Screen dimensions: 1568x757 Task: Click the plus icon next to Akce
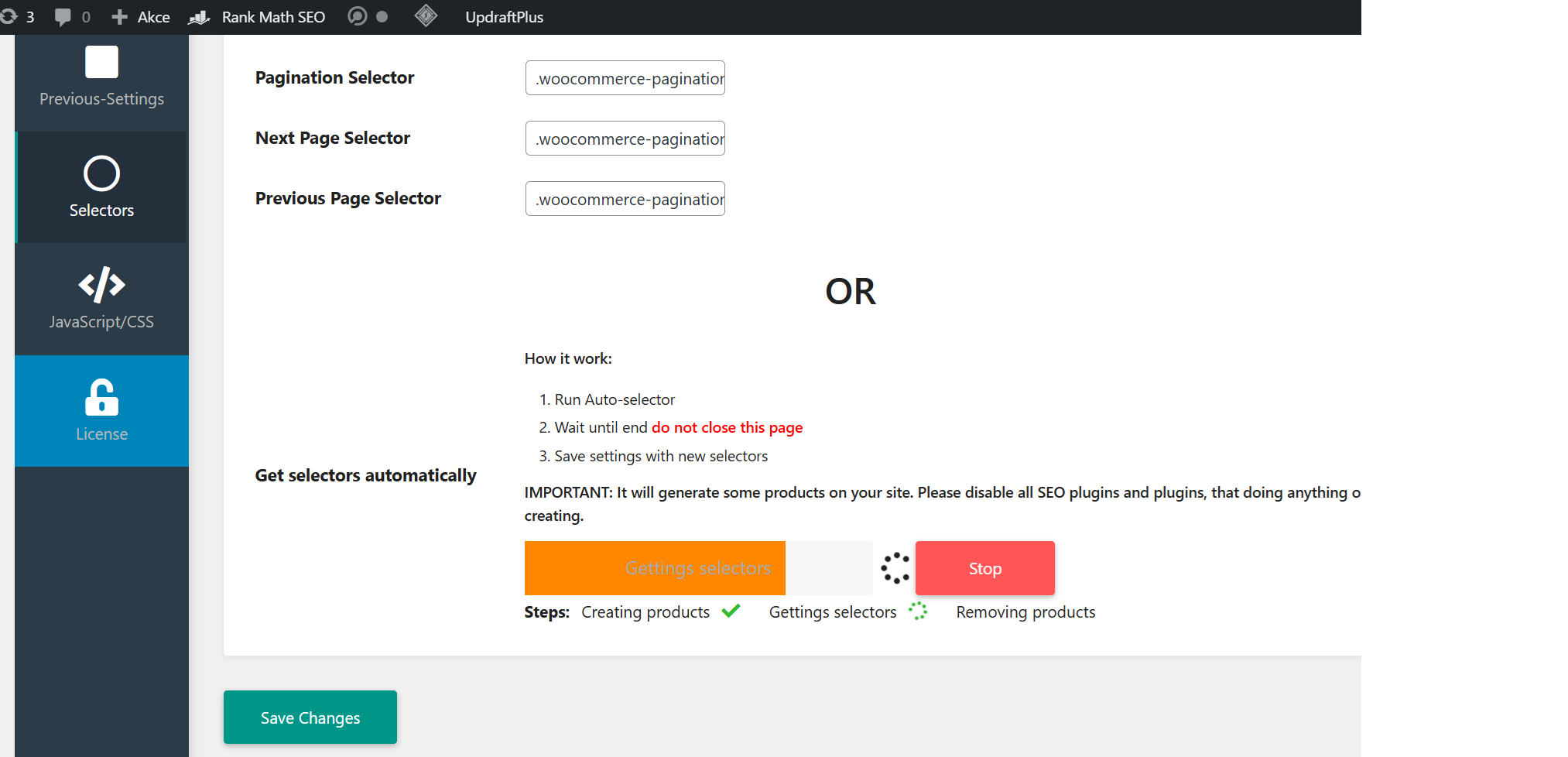[119, 17]
